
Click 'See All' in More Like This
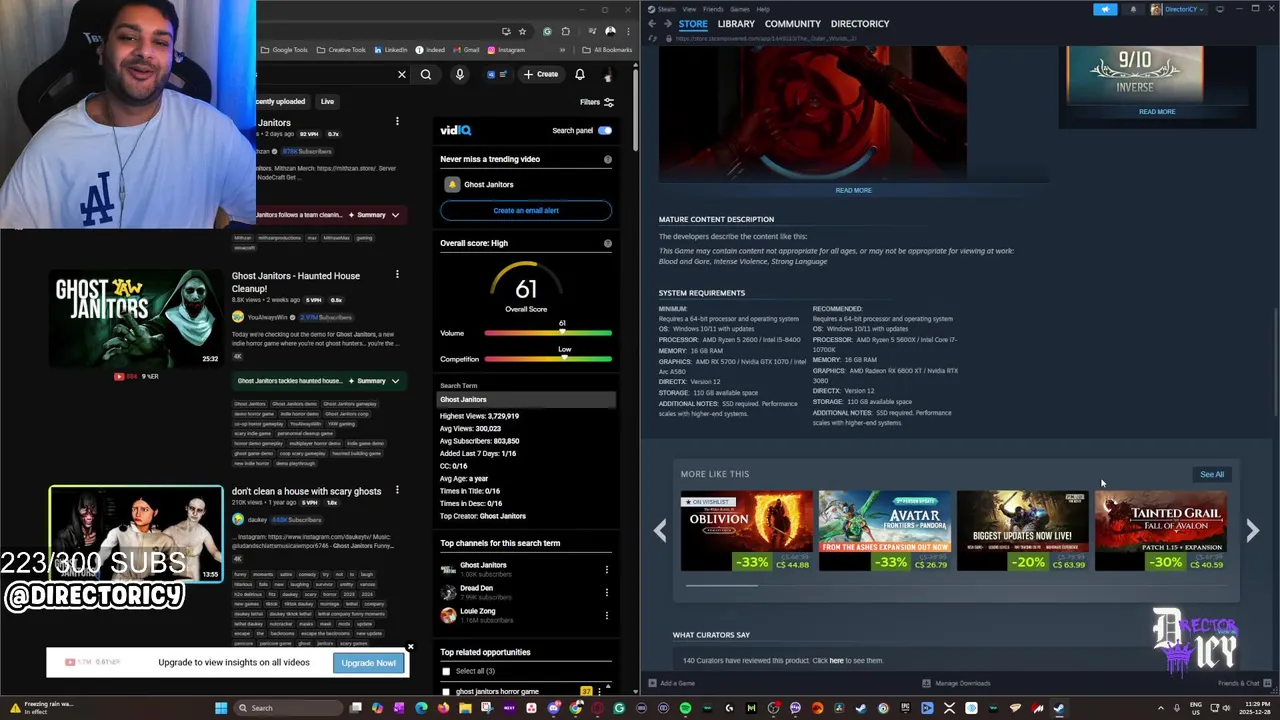point(1212,474)
